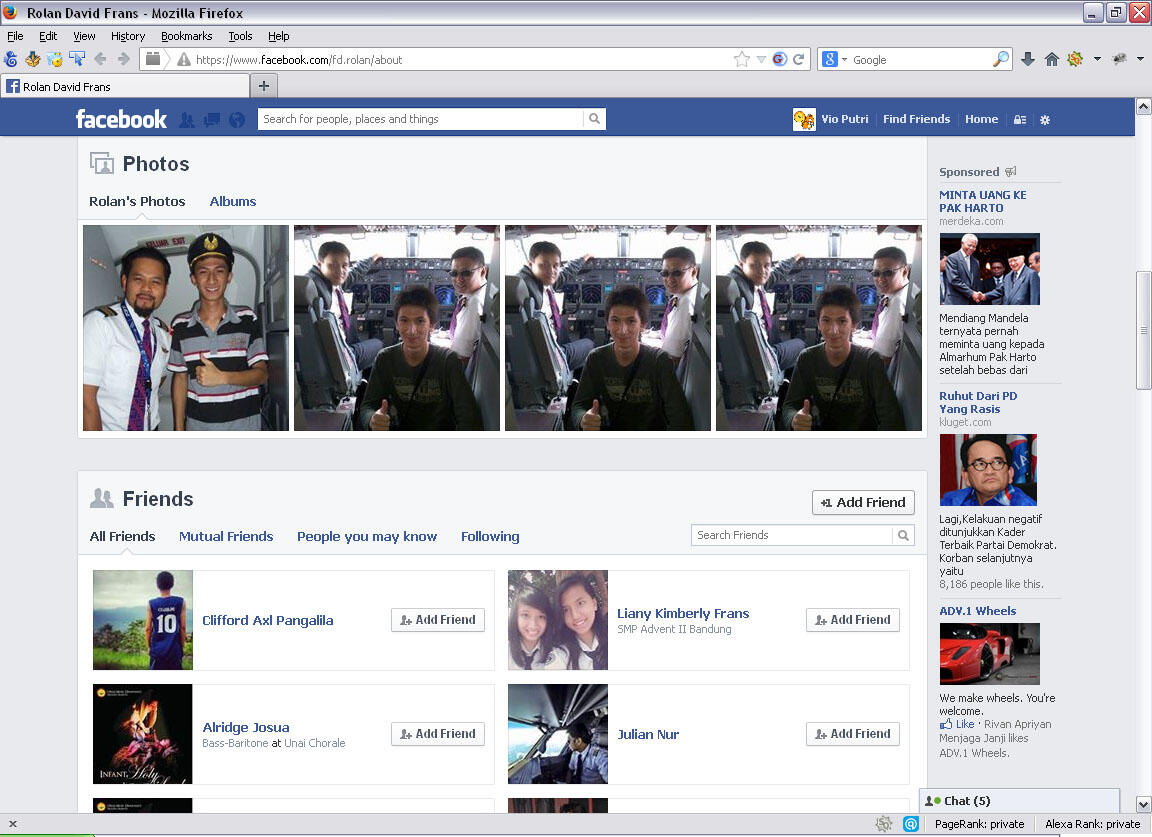Show the All Friends list
The image size is (1152, 837).
[123, 536]
